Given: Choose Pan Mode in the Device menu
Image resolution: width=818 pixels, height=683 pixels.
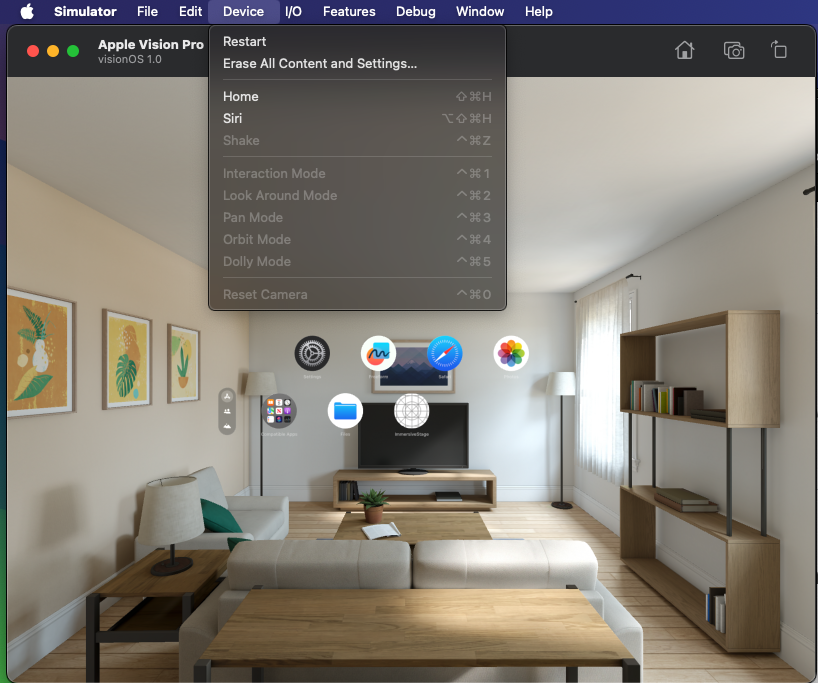Looking at the screenshot, I should coord(357,217).
